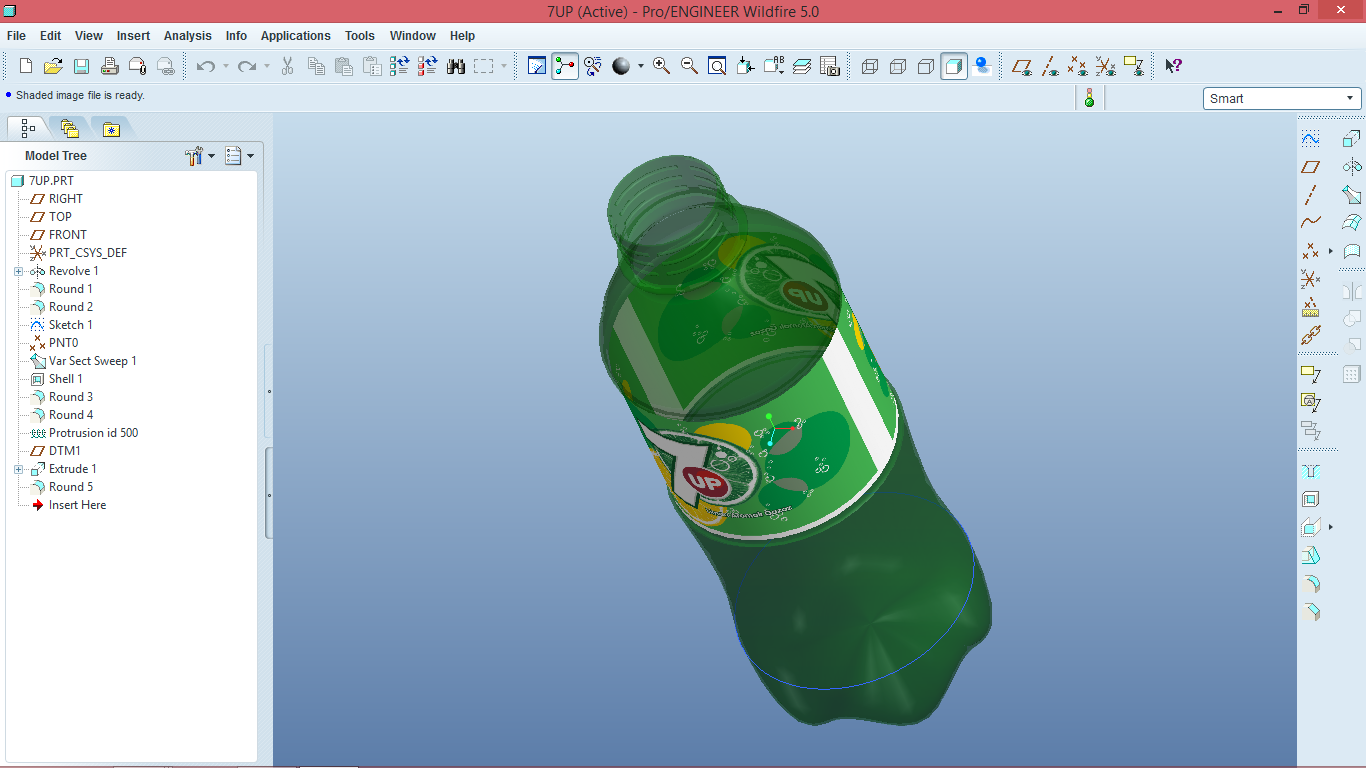Select the Round tool in right toolbar
Screen dimensions: 1366x768
[x=1310, y=584]
